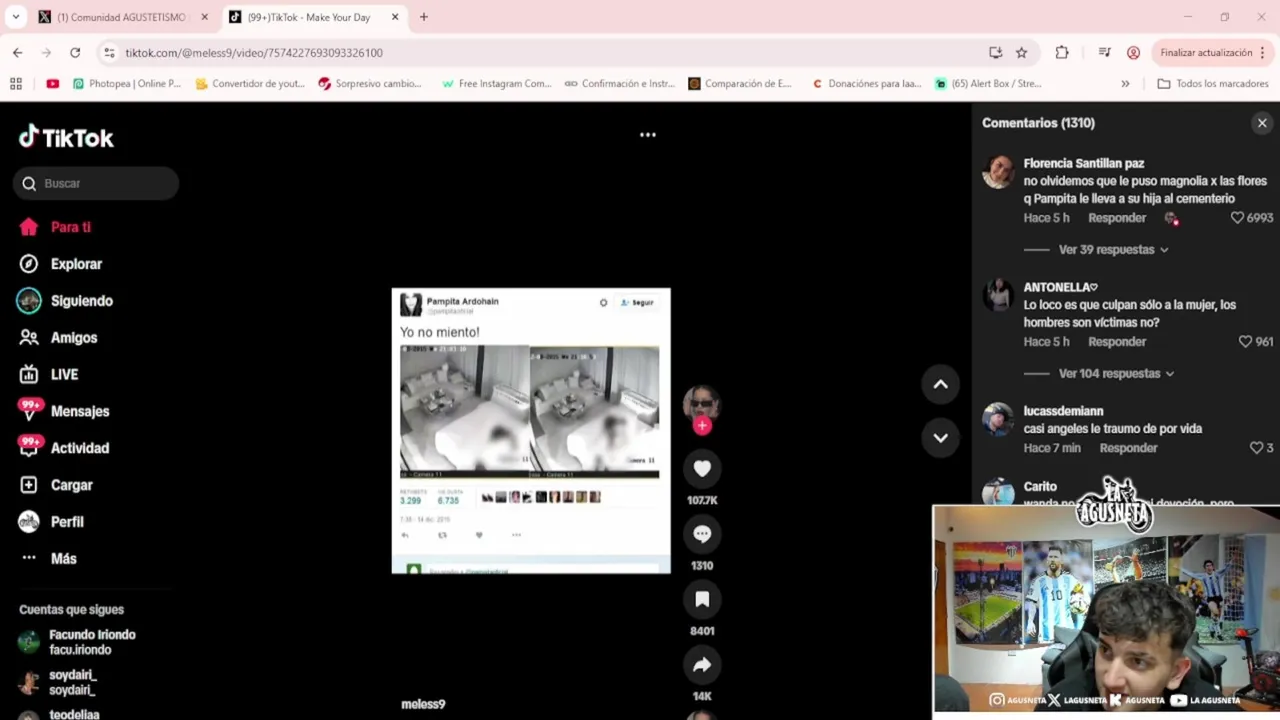Image resolution: width=1280 pixels, height=720 pixels.
Task: Open the Convertidor de yout... bookmark
Action: pos(250,84)
